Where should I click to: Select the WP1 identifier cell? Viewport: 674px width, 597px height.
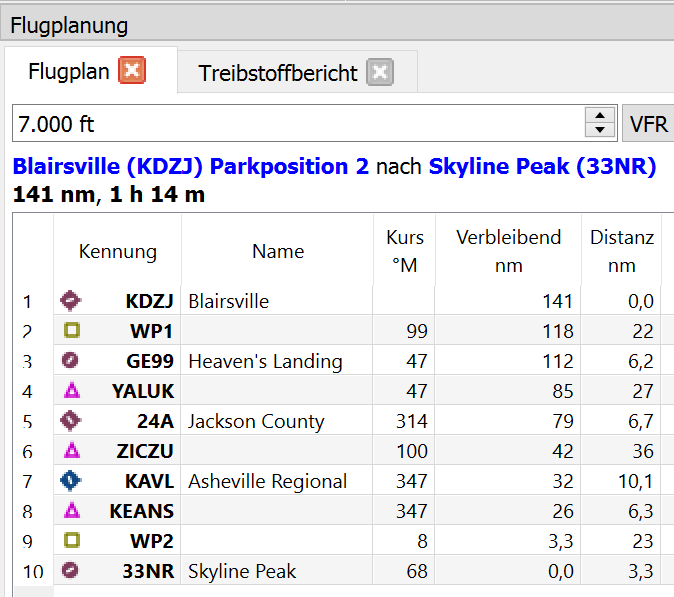tap(117, 331)
